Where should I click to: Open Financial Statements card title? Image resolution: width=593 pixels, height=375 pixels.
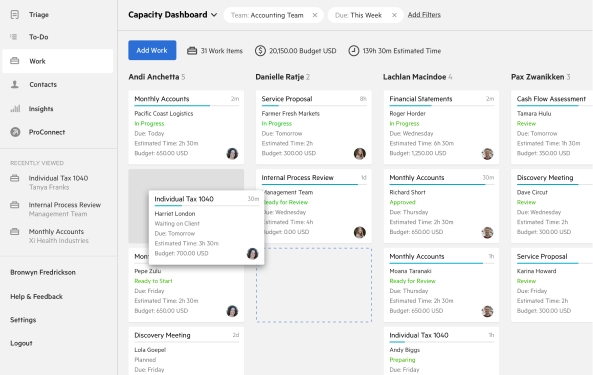tap(421, 99)
